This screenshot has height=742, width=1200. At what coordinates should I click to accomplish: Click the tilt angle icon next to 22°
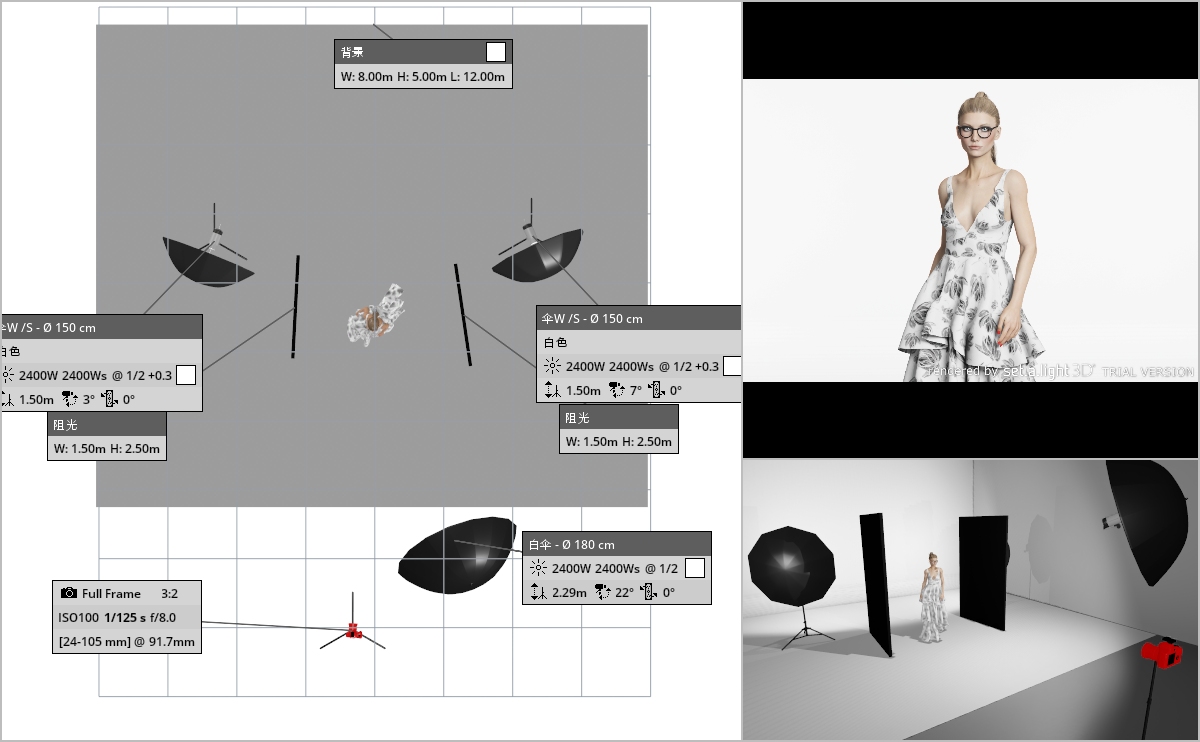pyautogui.click(x=603, y=593)
